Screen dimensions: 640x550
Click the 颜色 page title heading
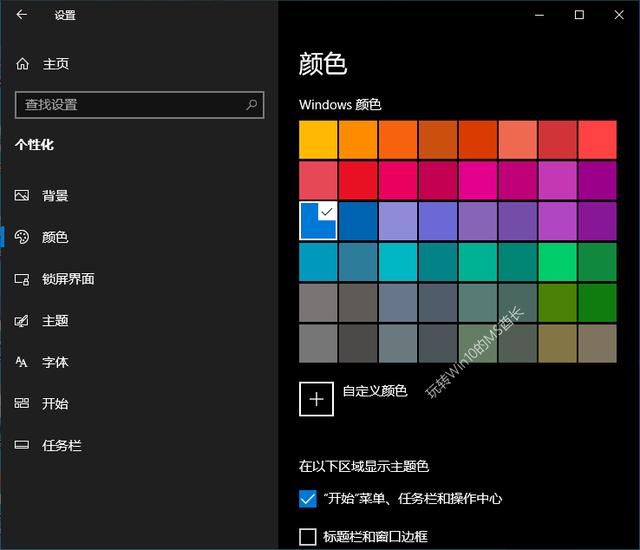click(x=323, y=64)
